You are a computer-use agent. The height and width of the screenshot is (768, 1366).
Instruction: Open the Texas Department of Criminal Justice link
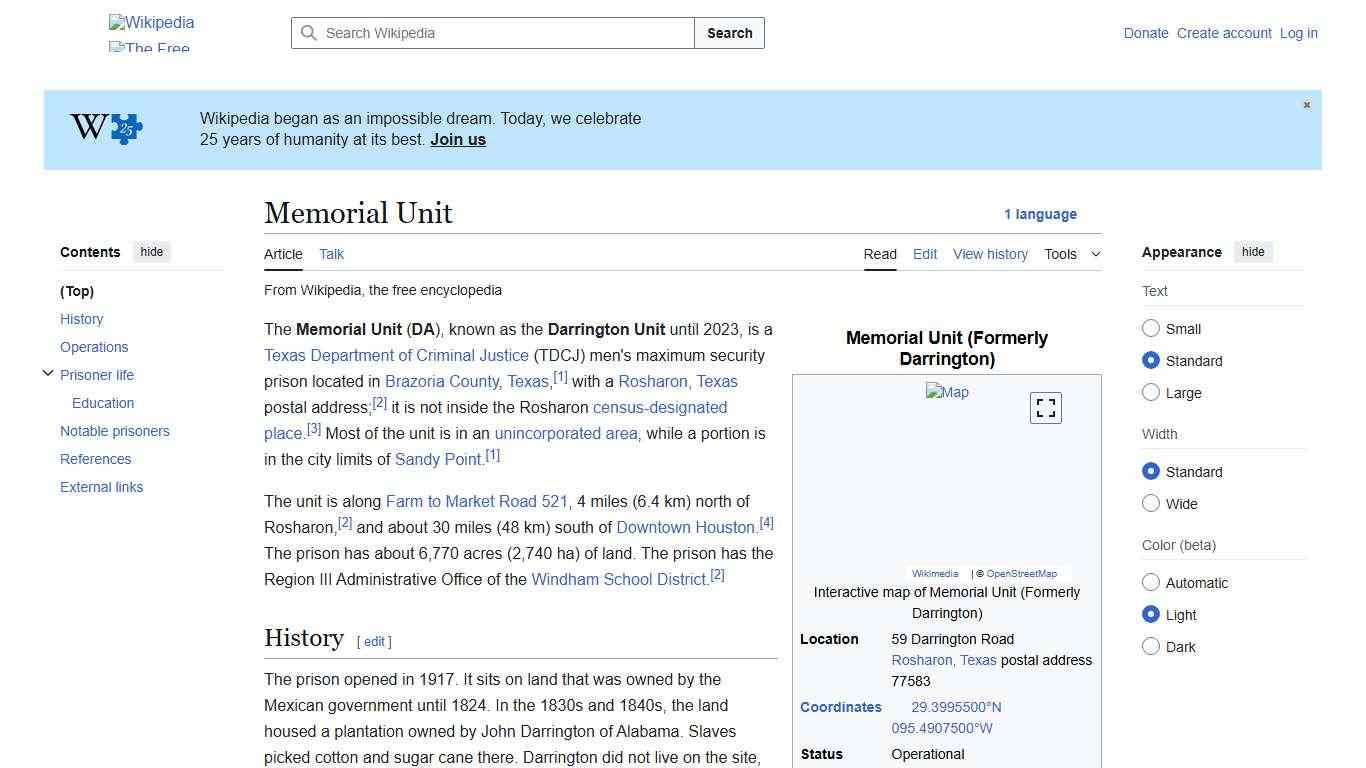point(394,355)
